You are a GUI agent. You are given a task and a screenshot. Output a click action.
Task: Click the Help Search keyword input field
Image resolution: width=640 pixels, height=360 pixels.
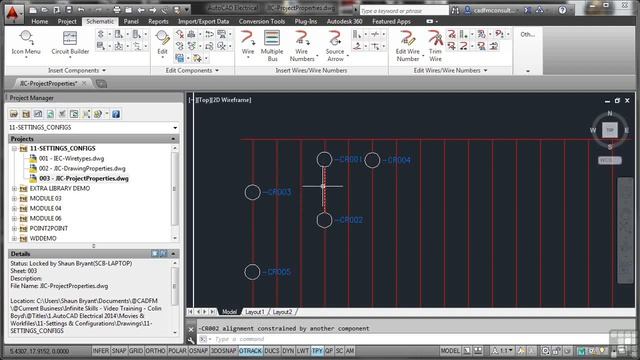coord(404,11)
